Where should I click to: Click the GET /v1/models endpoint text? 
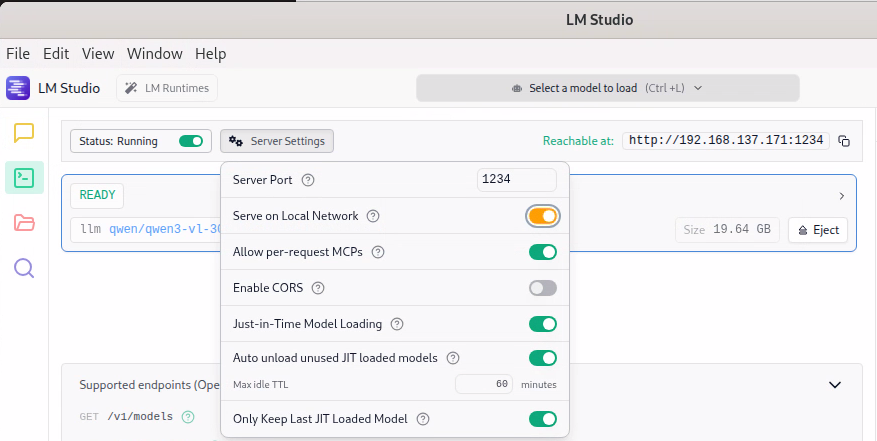(126, 416)
